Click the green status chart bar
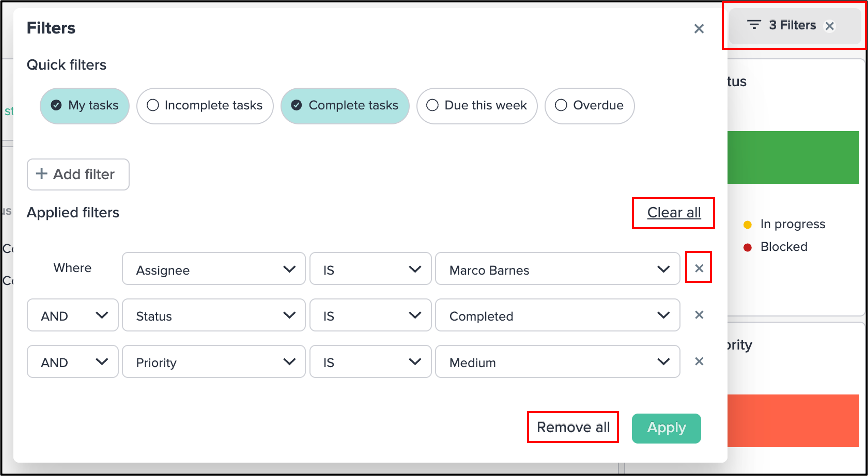The image size is (868, 476). (793, 157)
